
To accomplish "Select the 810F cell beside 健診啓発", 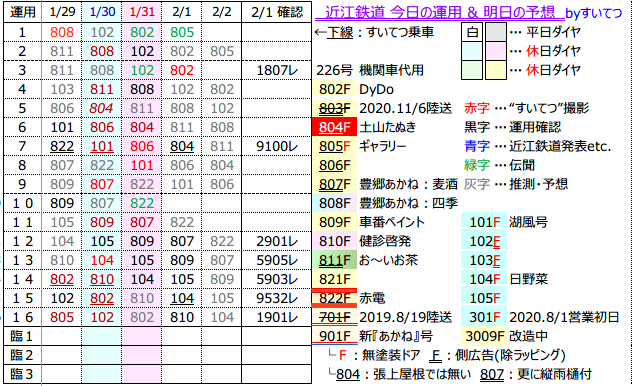I will pos(335,241).
